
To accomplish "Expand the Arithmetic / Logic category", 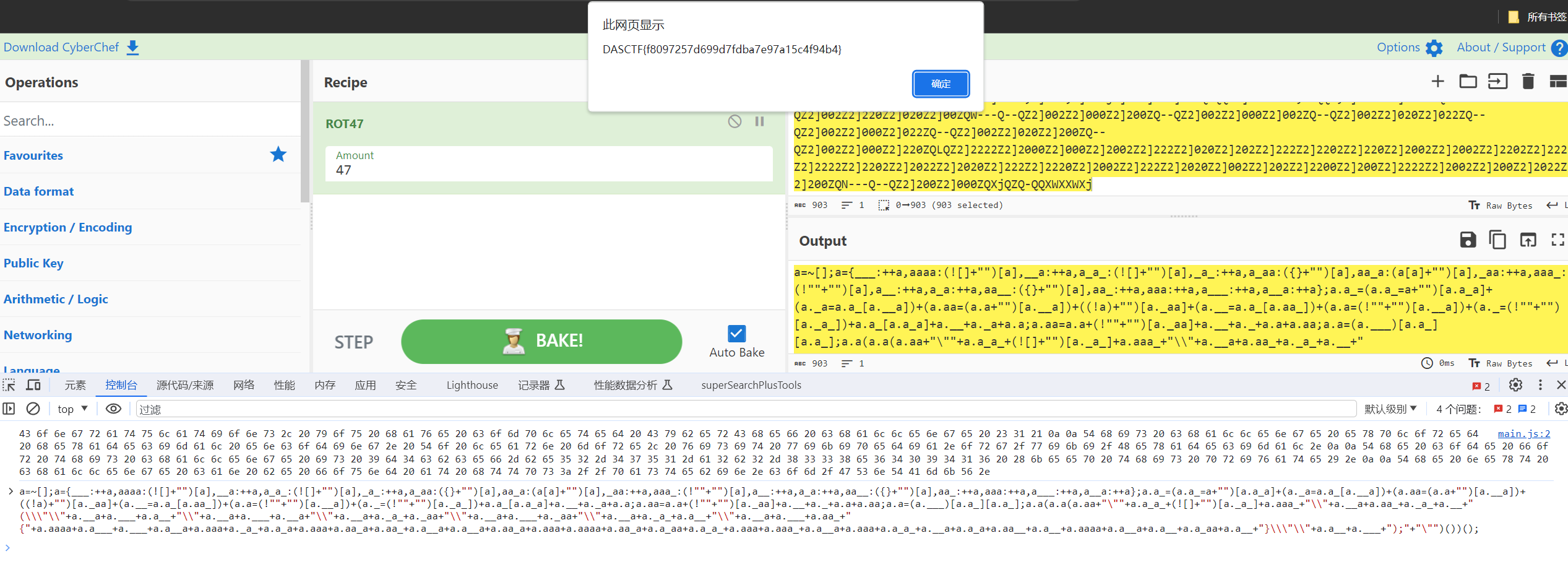I will click(150, 299).
